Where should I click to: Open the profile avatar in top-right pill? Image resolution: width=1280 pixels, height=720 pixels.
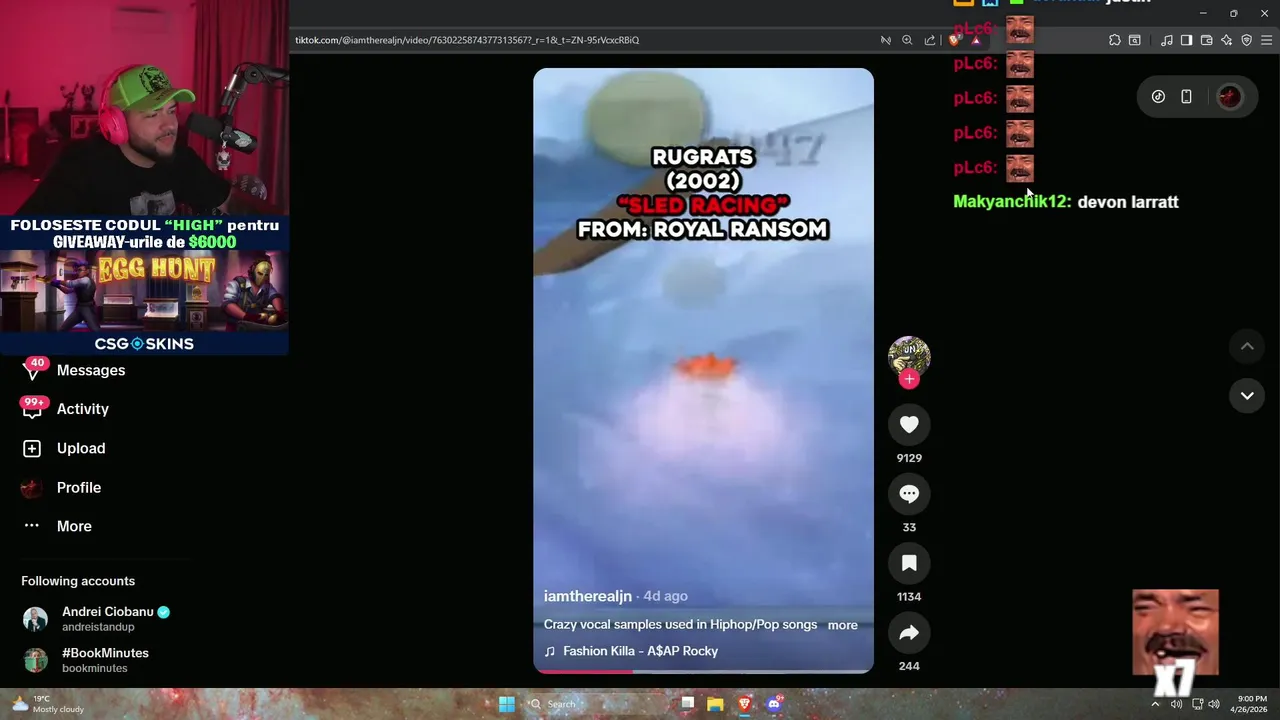pos(1230,97)
